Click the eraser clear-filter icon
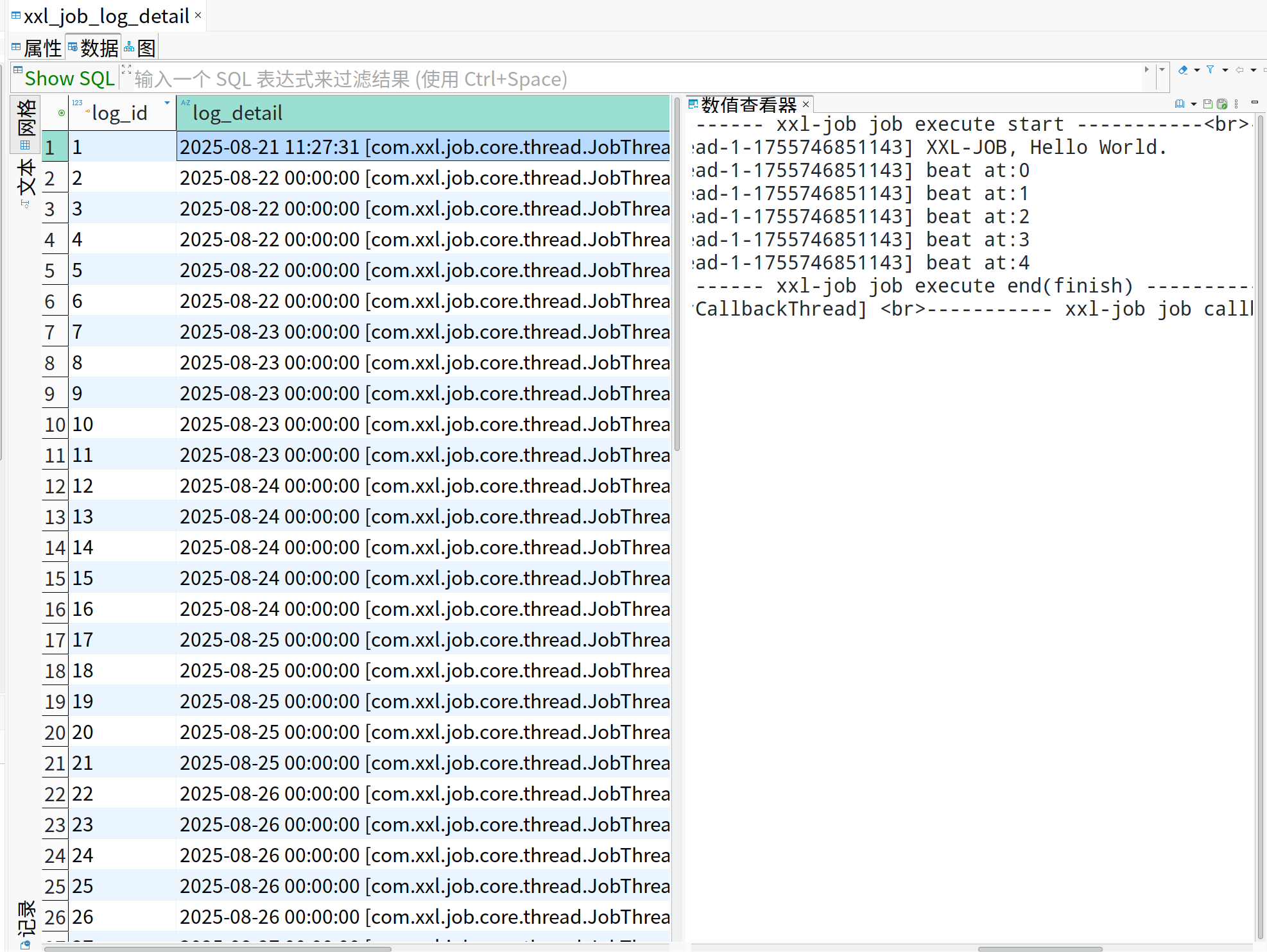1267x952 pixels. pyautogui.click(x=1183, y=69)
